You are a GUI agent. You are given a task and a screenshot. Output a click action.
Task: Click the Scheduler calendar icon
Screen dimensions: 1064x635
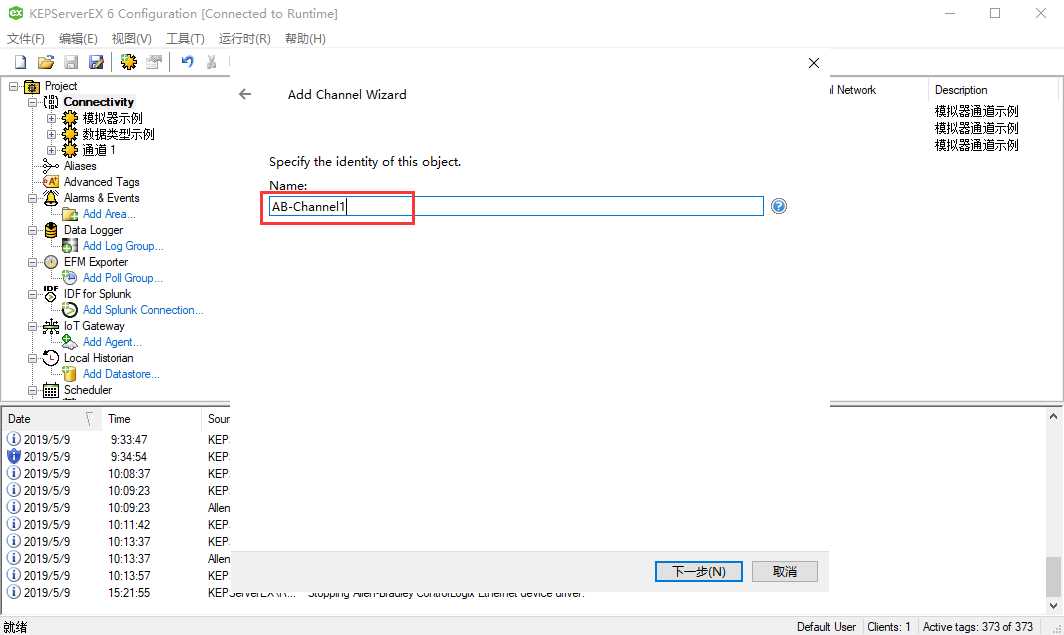coord(51,390)
